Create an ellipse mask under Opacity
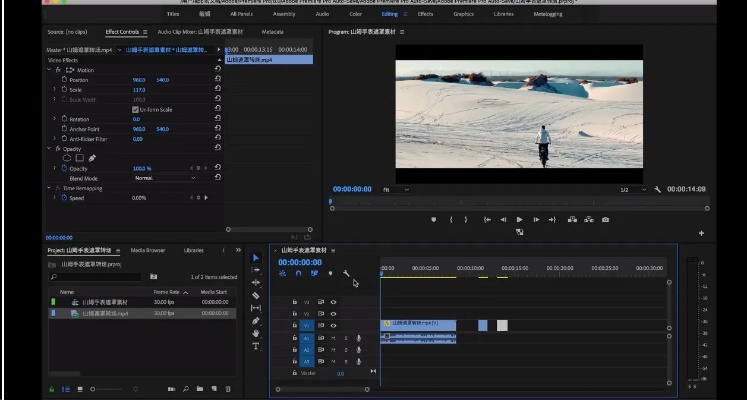The width and height of the screenshot is (747, 400). point(67,158)
